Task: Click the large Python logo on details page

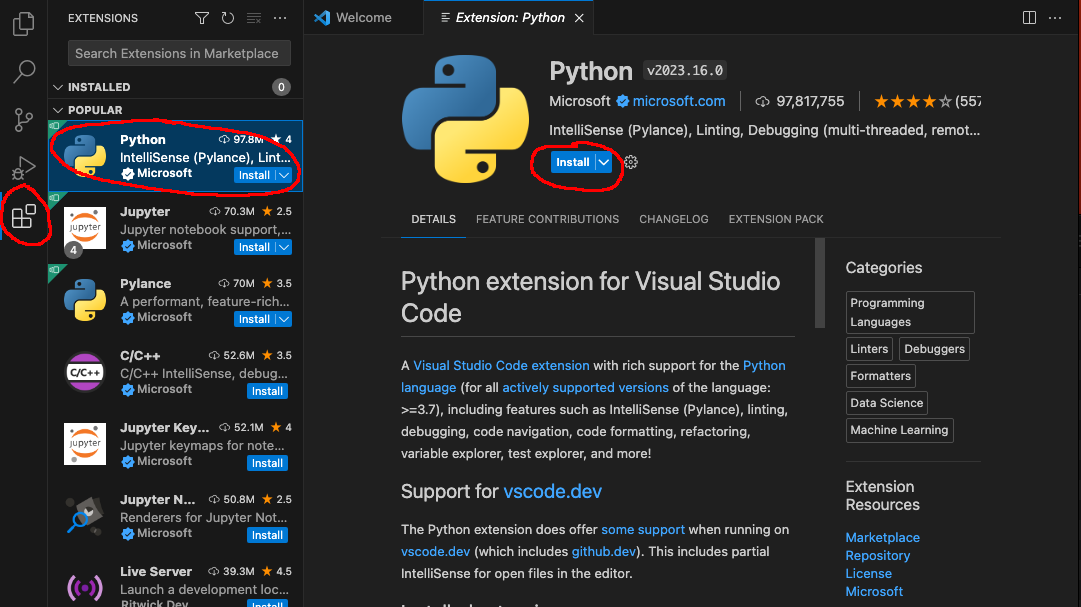Action: (x=465, y=119)
